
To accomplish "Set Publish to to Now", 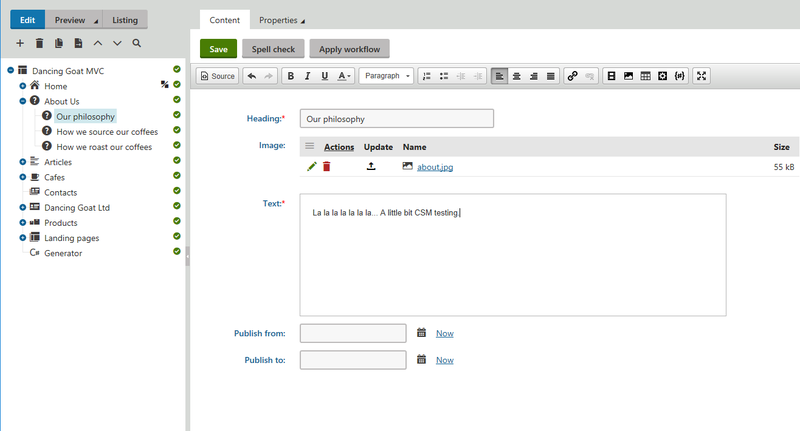I will point(444,360).
